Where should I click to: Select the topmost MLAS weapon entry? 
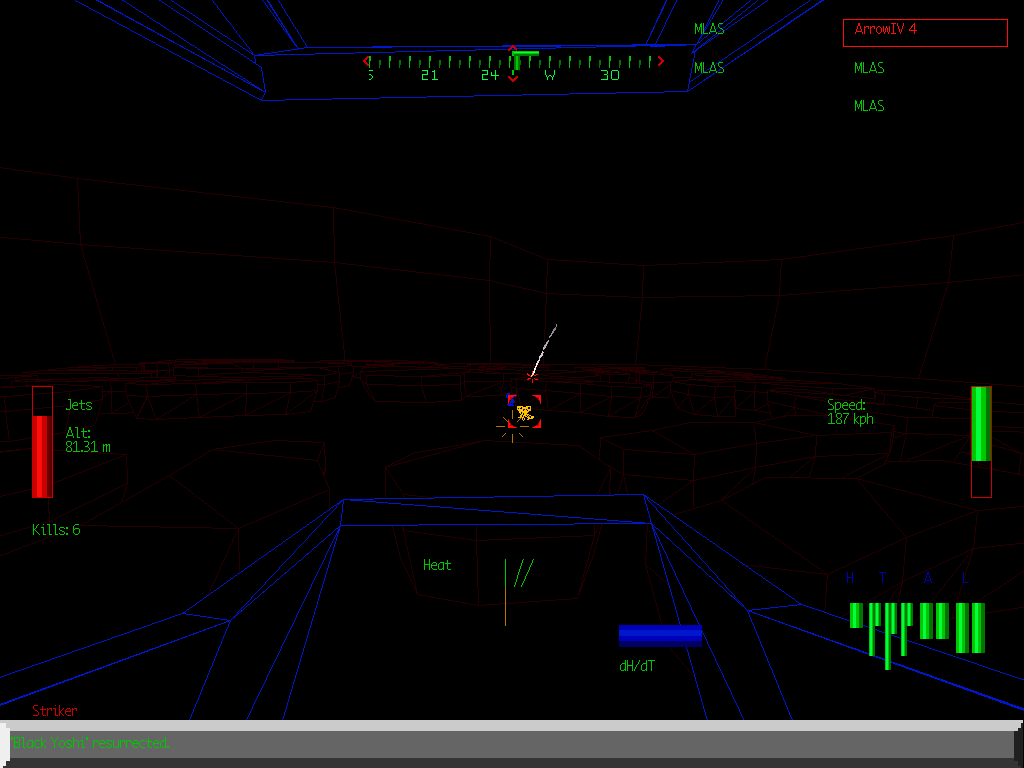point(709,29)
